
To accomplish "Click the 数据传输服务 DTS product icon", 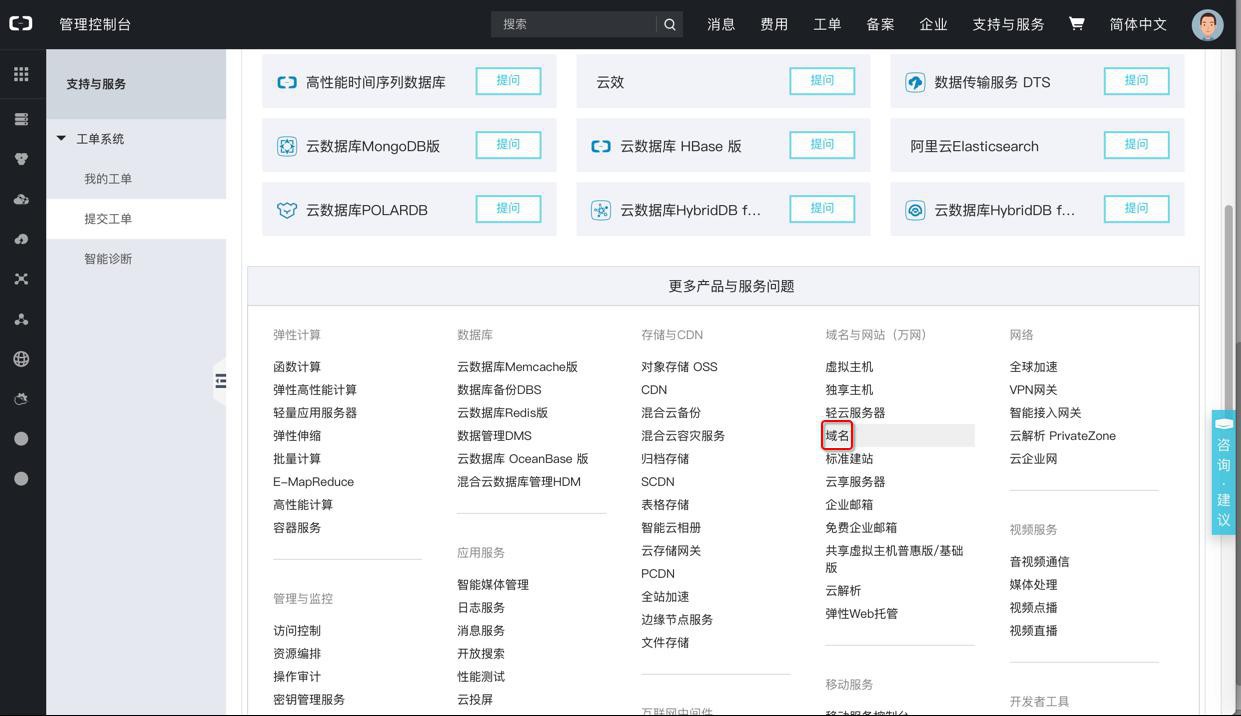I will (915, 82).
